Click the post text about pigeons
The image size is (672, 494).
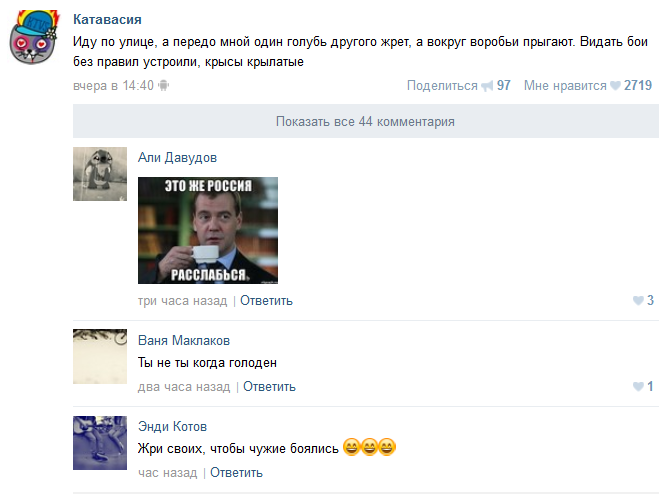[x=360, y=52]
